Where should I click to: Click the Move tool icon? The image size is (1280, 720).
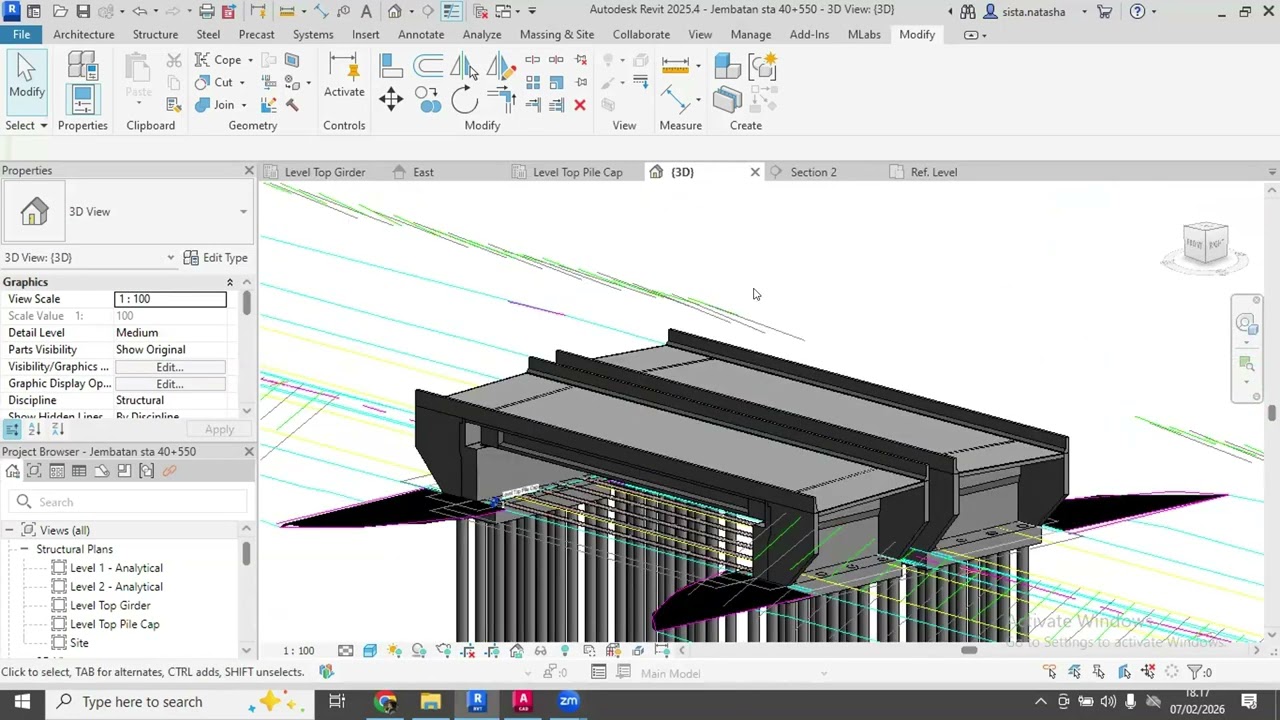click(391, 99)
